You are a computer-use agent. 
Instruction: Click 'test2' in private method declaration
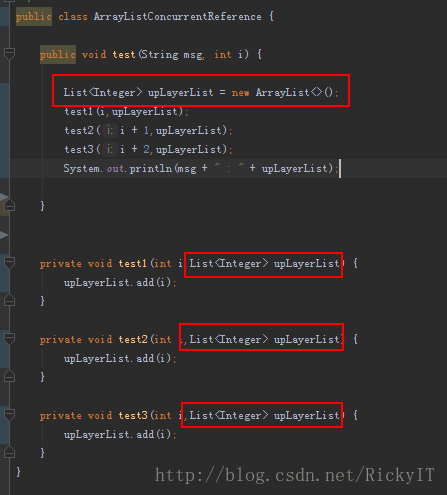(133, 340)
